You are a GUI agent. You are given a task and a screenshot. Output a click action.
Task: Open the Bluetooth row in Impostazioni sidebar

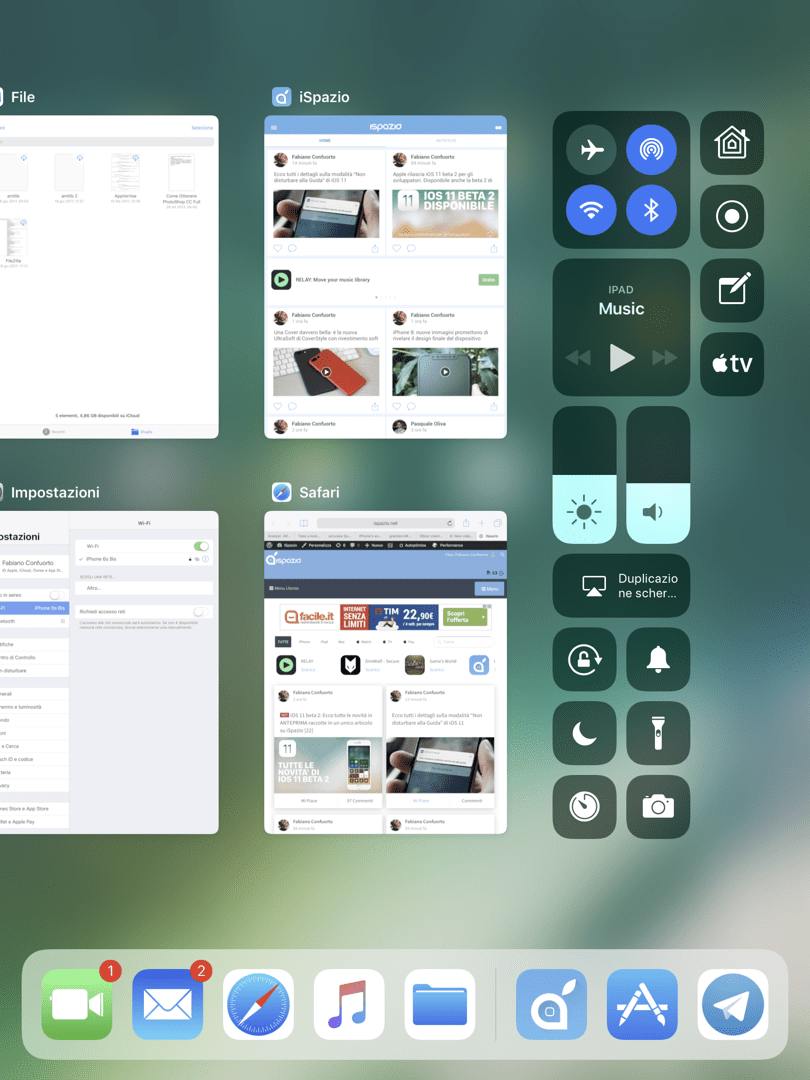[x=34, y=621]
